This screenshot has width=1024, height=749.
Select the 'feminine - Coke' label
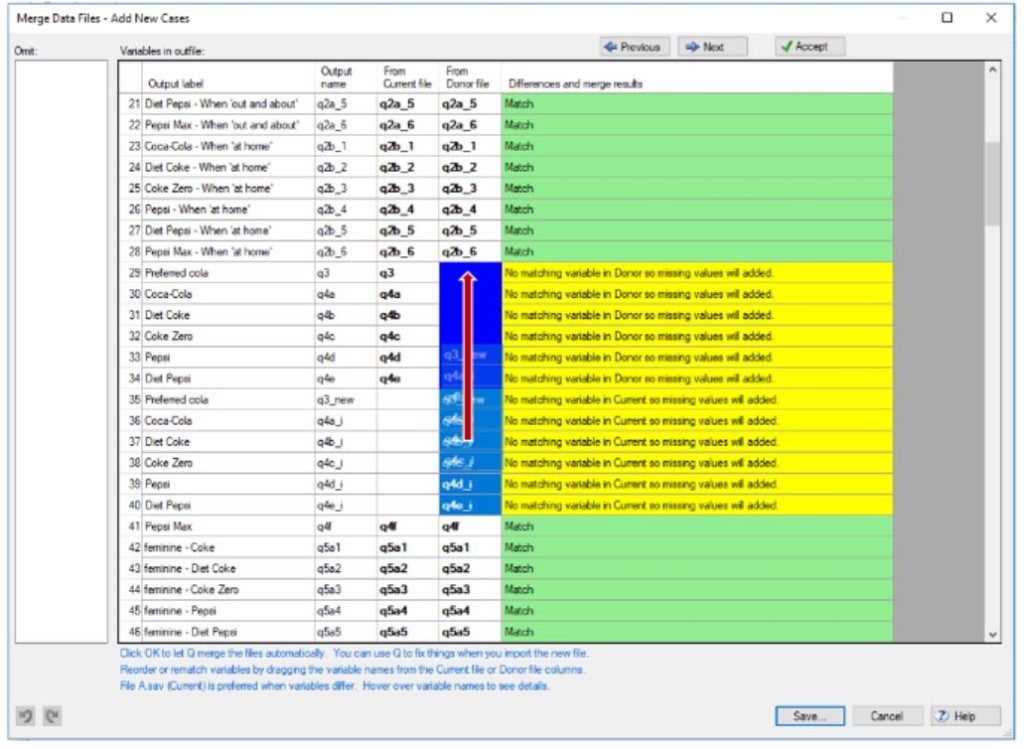click(180, 547)
